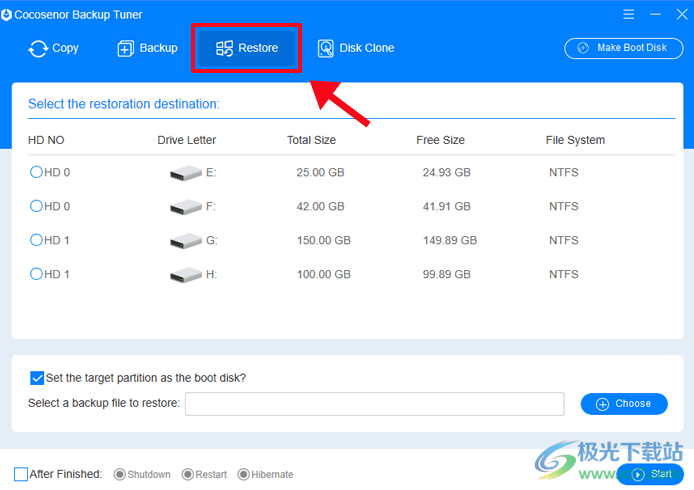Click the E: drive icon
Image resolution: width=694 pixels, height=490 pixels.
[x=185, y=173]
